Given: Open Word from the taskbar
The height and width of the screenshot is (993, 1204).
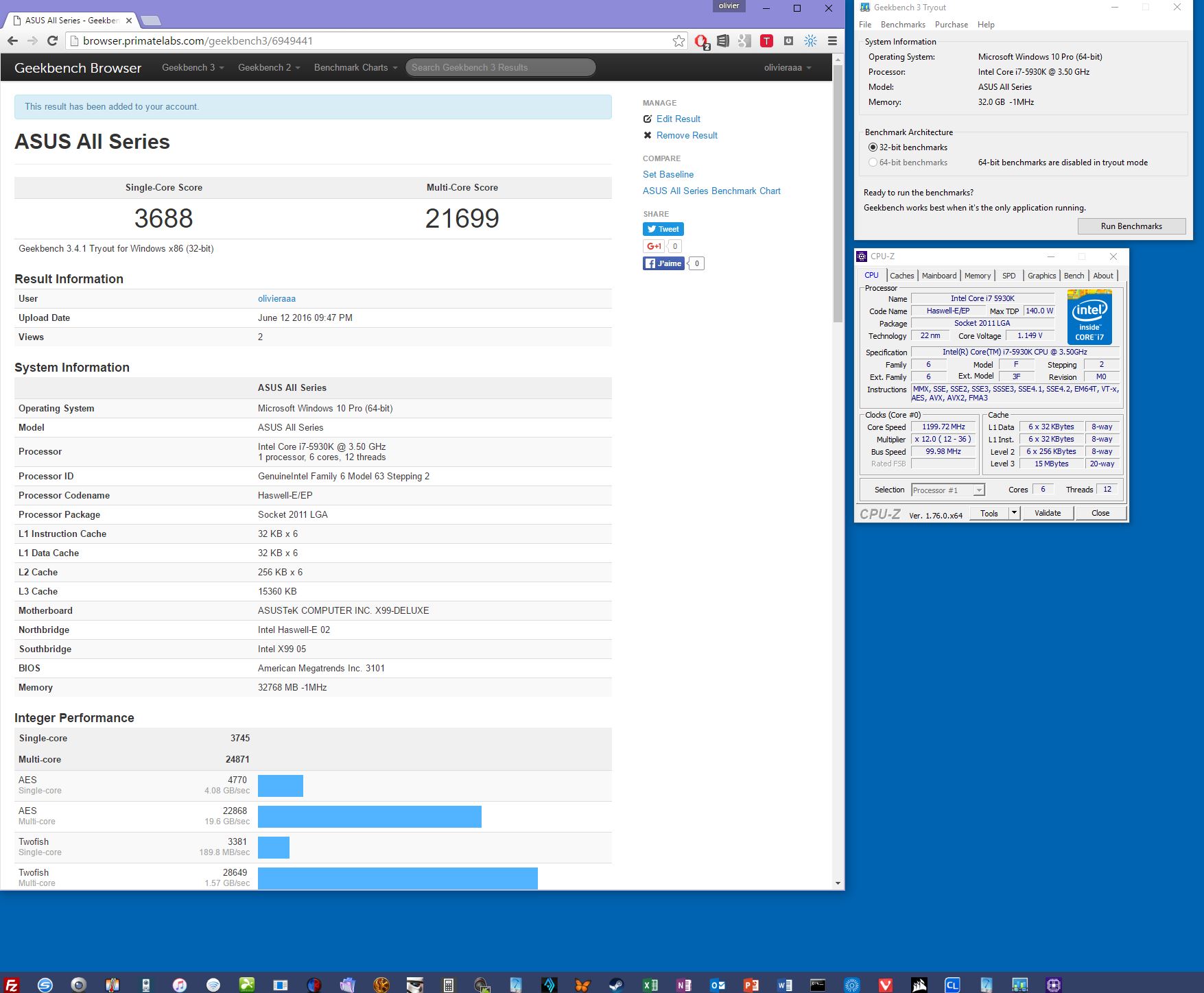Looking at the screenshot, I should 785,985.
